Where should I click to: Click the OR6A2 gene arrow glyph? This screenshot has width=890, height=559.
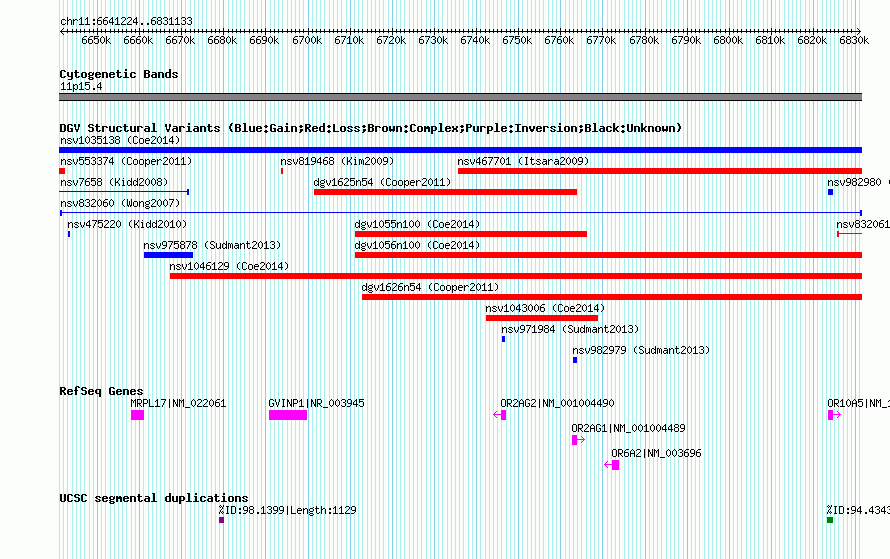click(x=611, y=465)
